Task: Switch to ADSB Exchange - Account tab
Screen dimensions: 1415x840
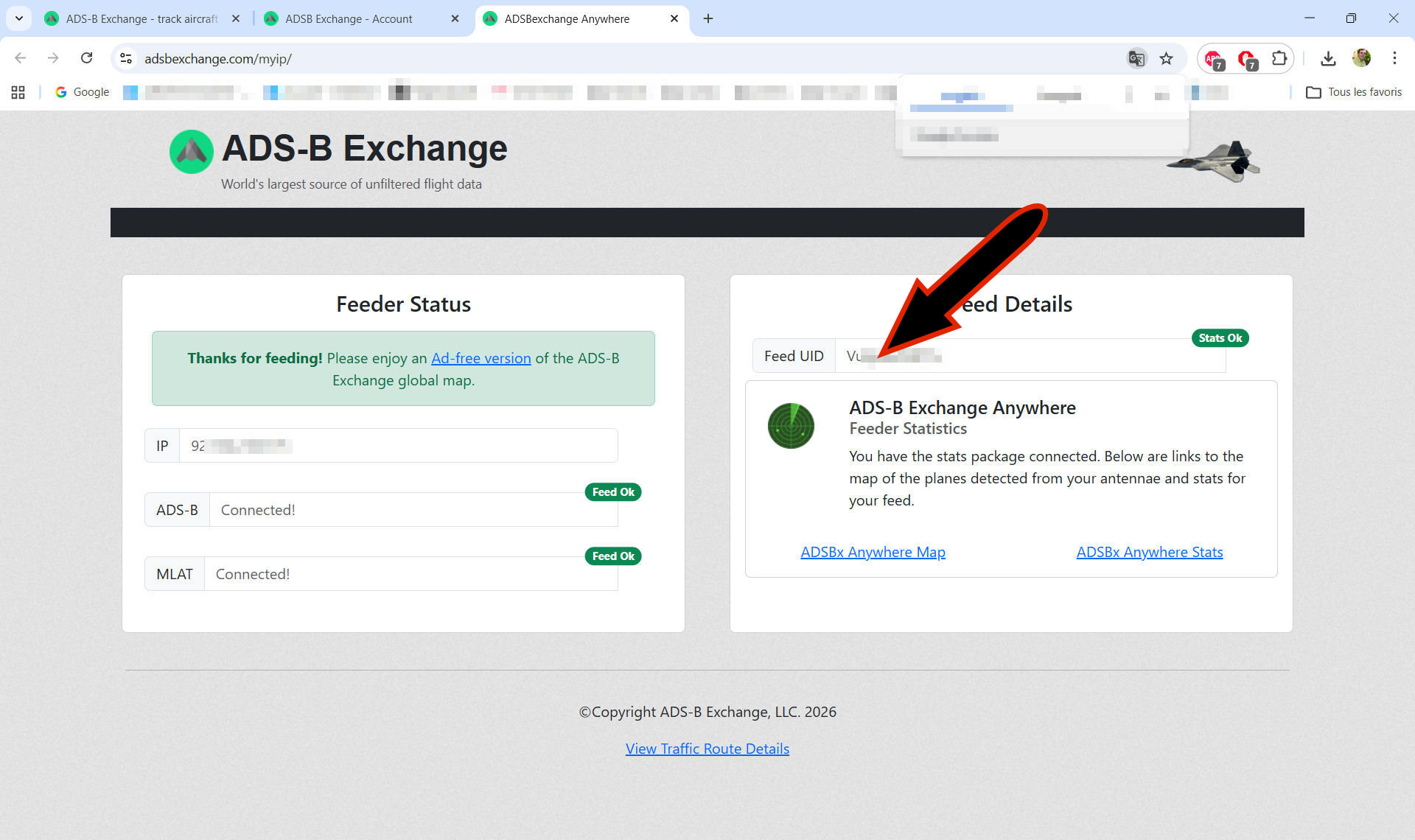Action: (349, 19)
